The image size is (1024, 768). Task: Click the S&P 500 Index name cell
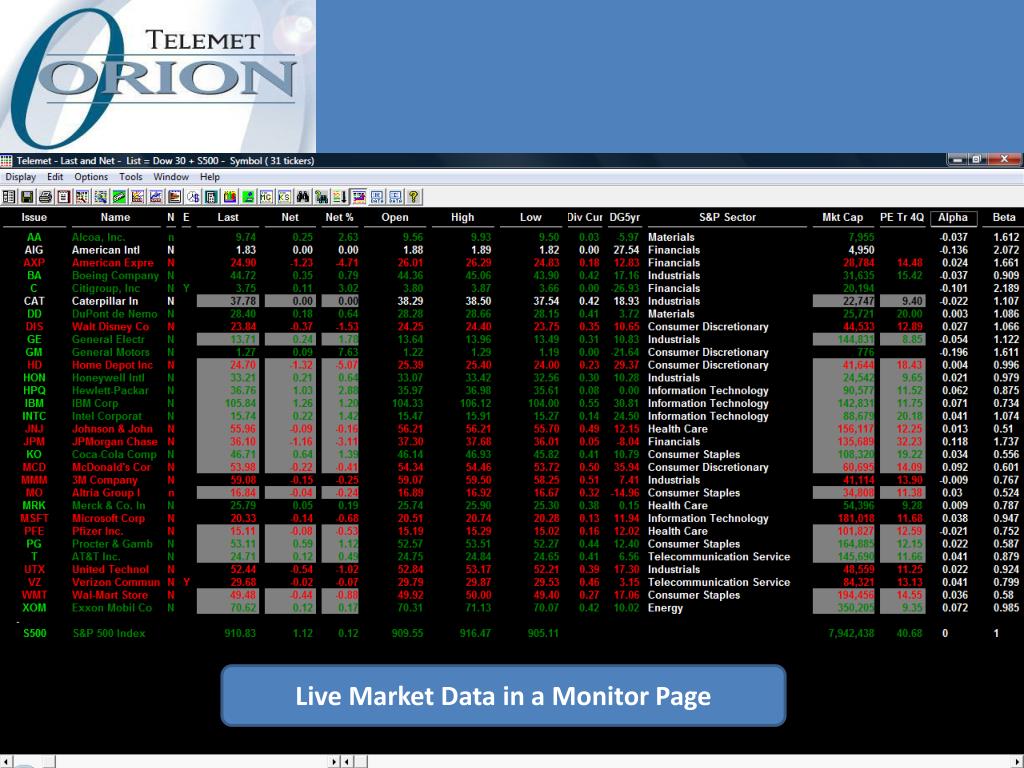tap(109, 633)
